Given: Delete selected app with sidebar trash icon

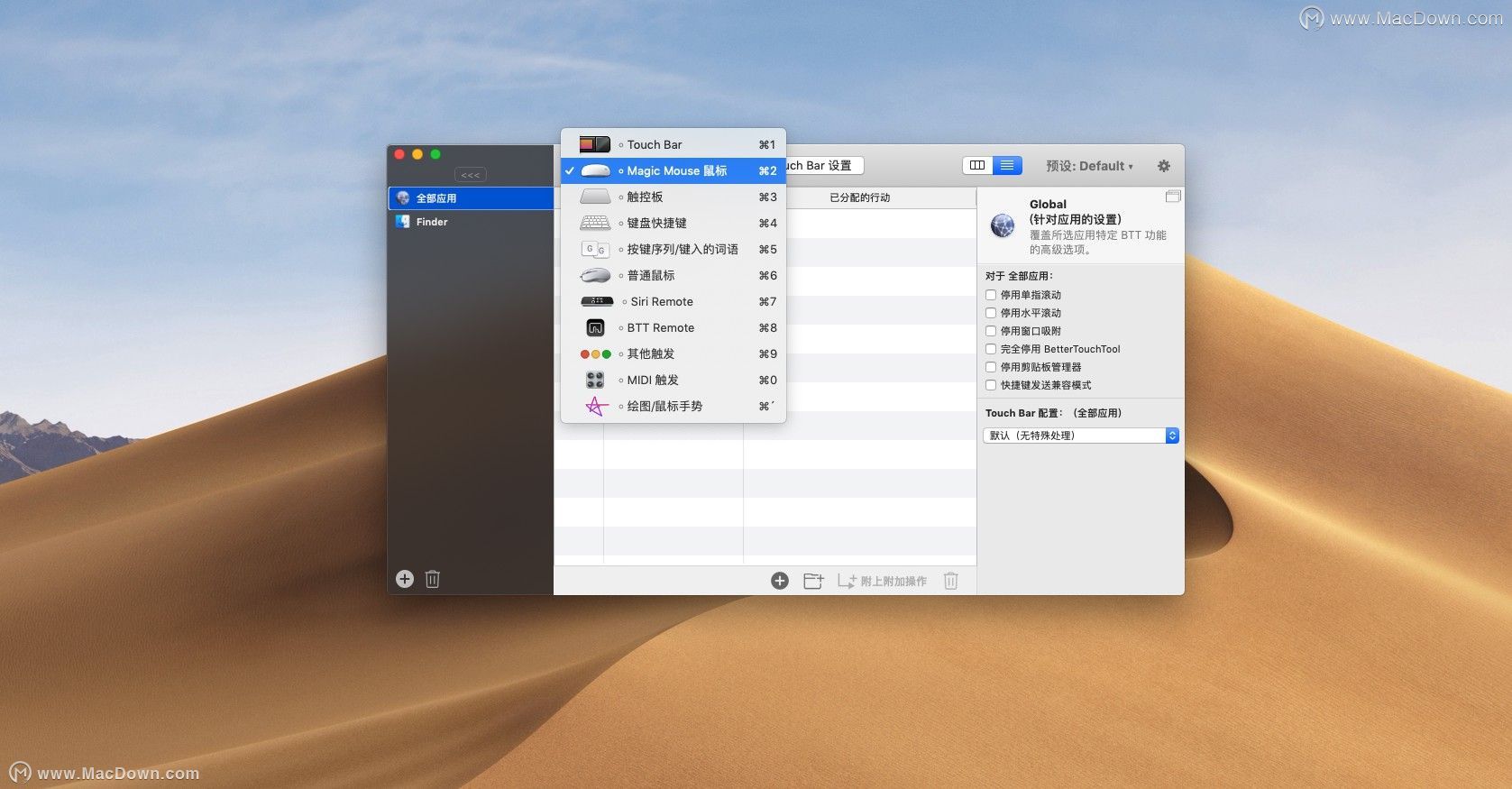Looking at the screenshot, I should pos(433,579).
